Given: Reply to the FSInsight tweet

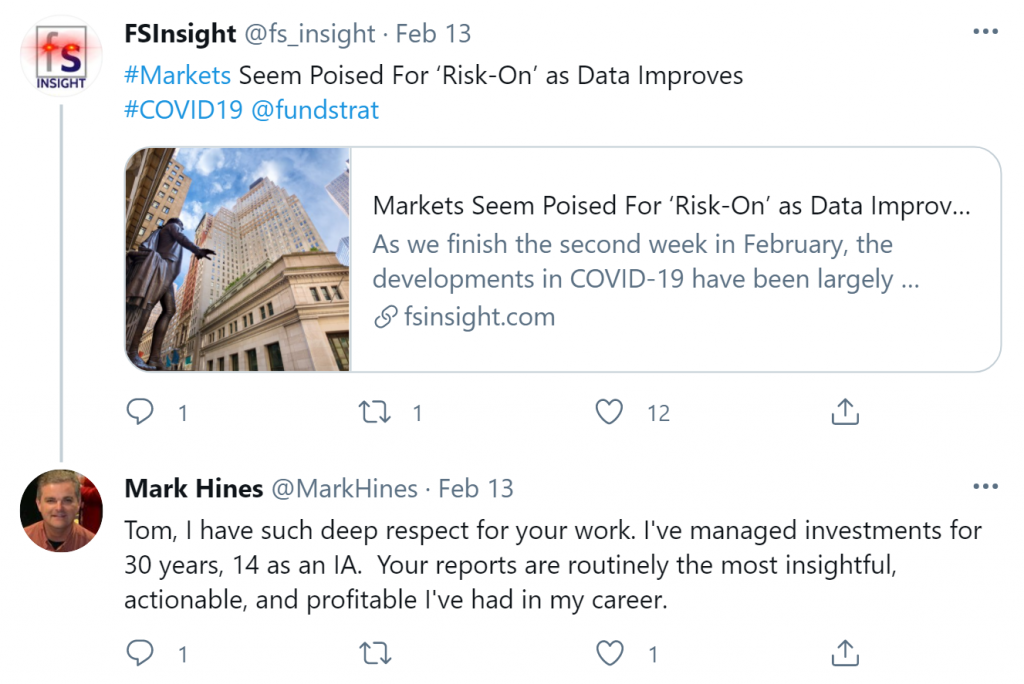Looking at the screenshot, I should tap(141, 411).
